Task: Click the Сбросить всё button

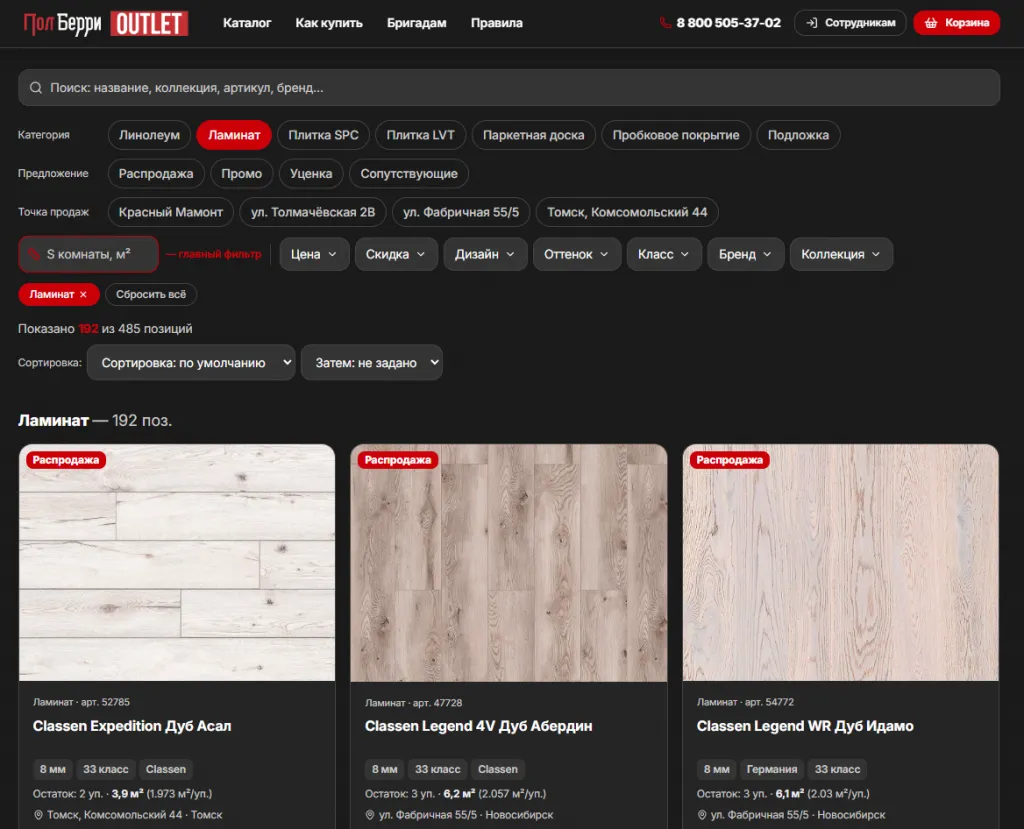Action: pyautogui.click(x=151, y=295)
